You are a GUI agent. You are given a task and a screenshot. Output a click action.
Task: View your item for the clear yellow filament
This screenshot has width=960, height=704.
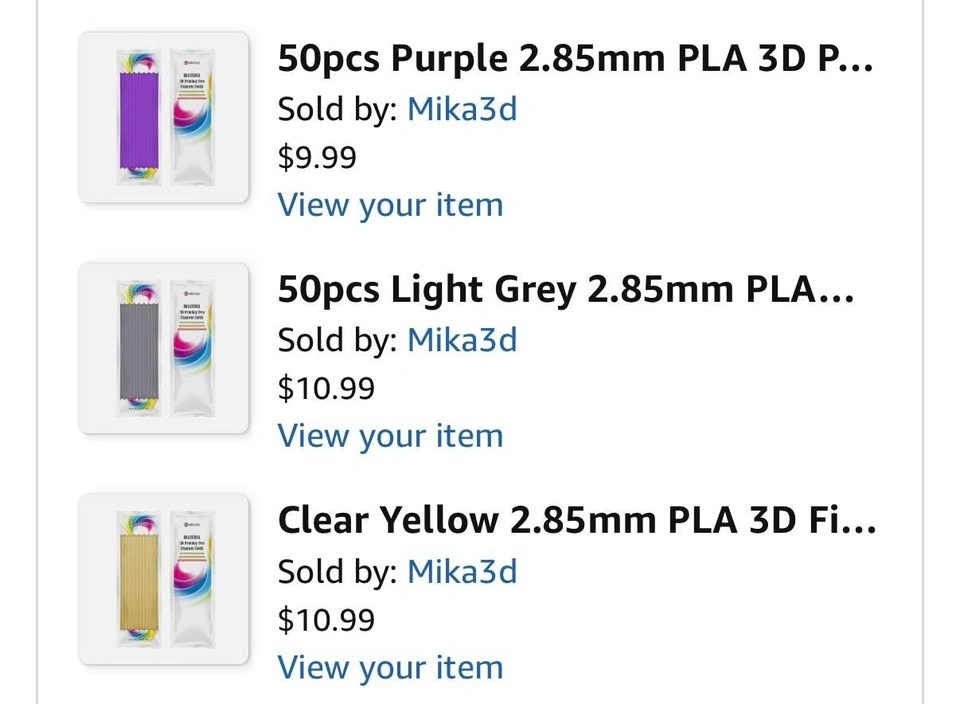pyautogui.click(x=390, y=667)
